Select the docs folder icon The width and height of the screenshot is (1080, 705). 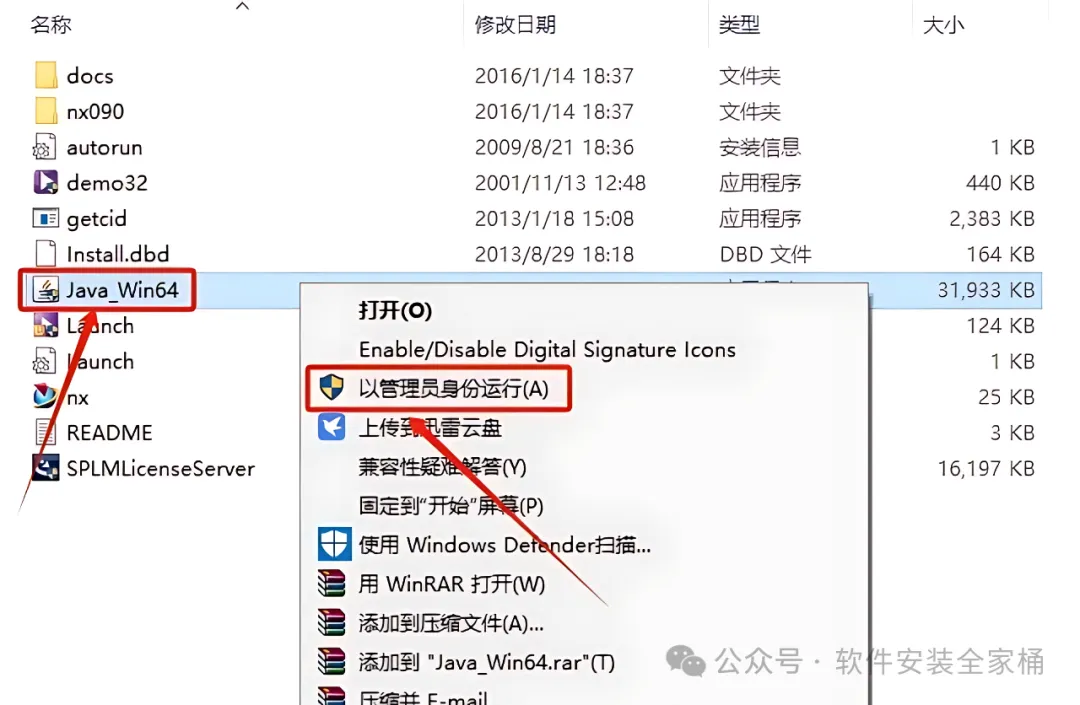46,75
